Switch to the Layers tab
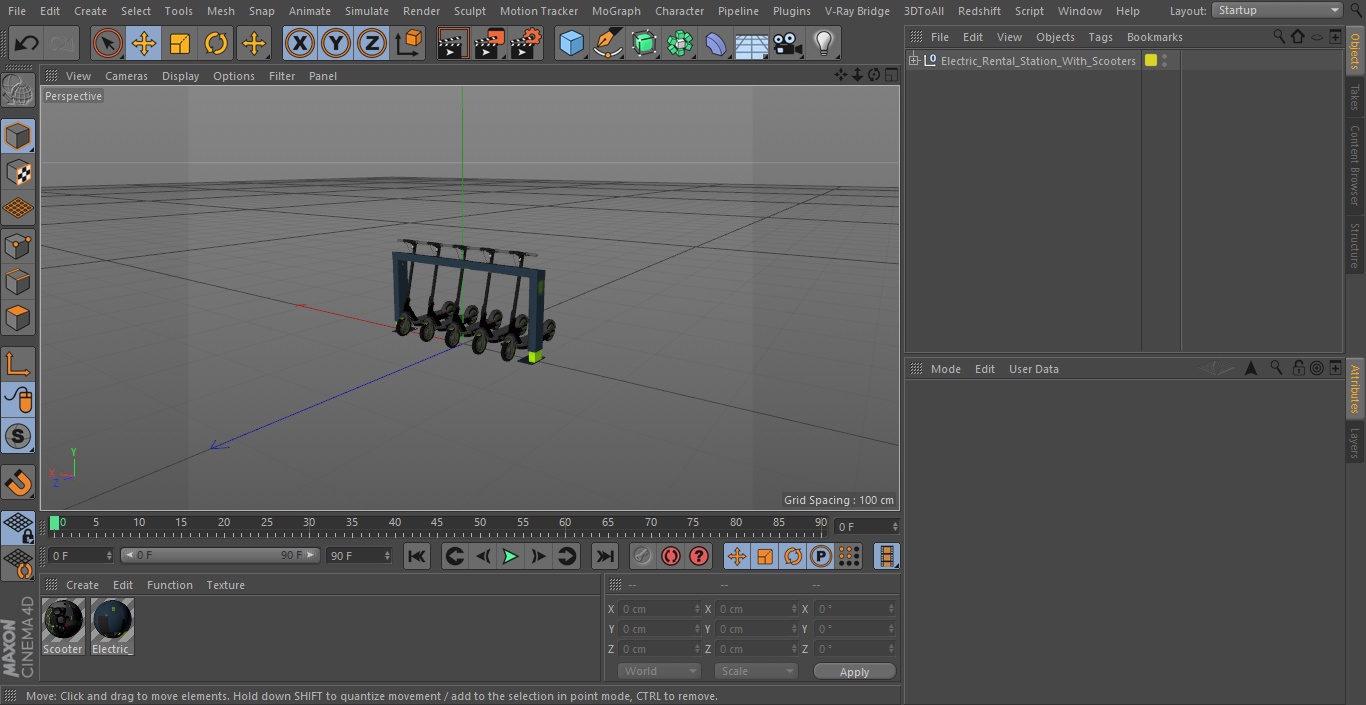This screenshot has width=1366, height=705. 1355,442
